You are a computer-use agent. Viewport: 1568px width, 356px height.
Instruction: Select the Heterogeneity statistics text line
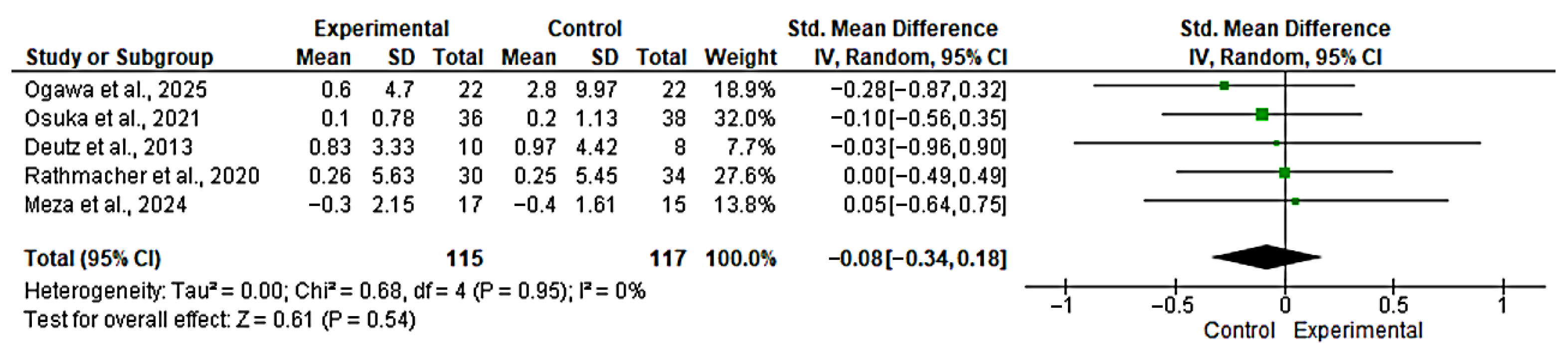(x=334, y=291)
